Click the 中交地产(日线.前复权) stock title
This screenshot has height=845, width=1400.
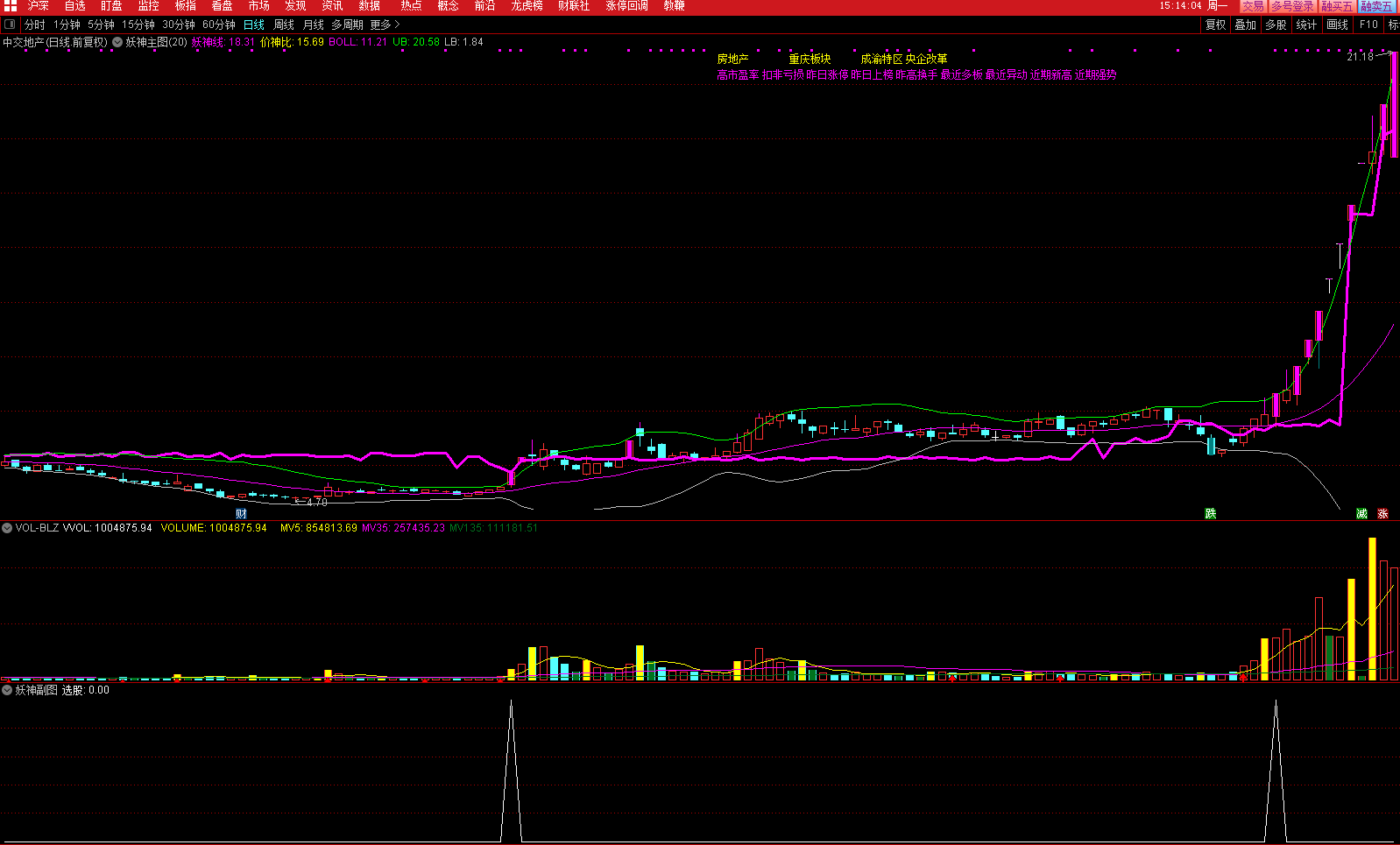tap(55, 42)
